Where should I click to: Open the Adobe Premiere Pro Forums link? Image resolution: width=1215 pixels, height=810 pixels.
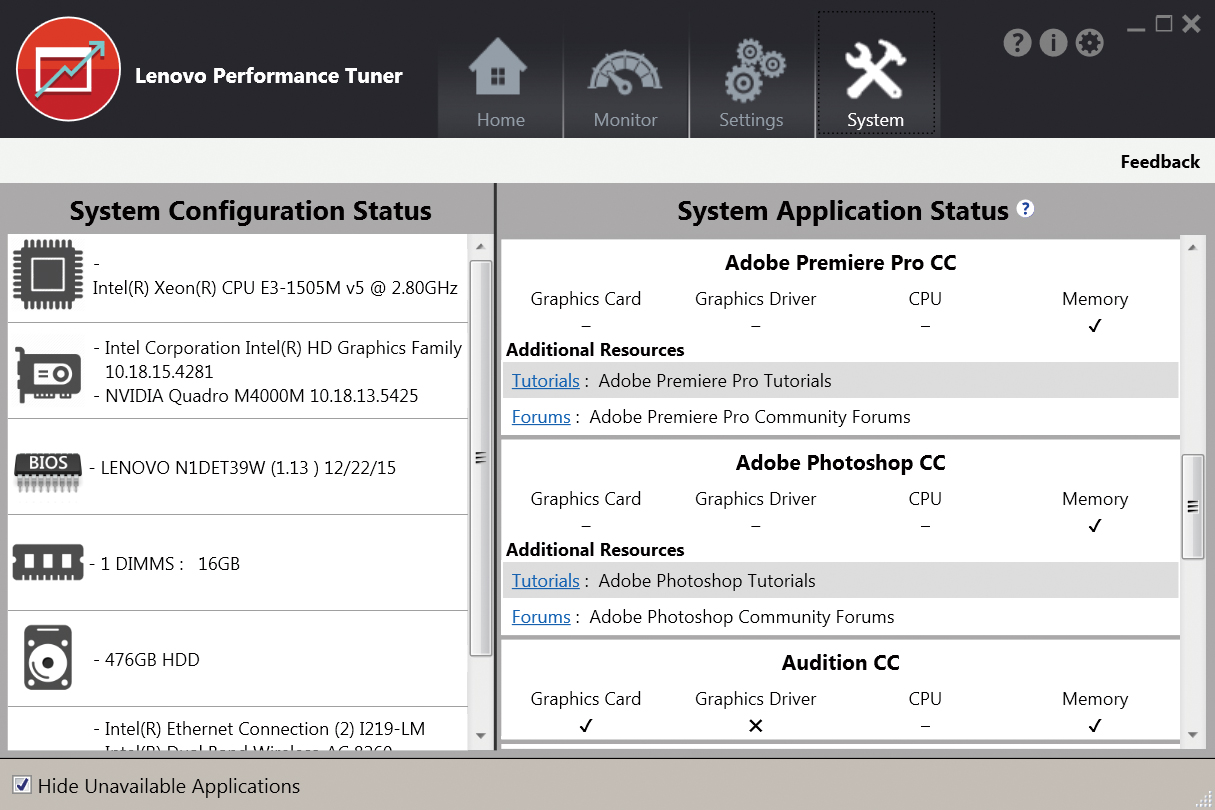(541, 417)
